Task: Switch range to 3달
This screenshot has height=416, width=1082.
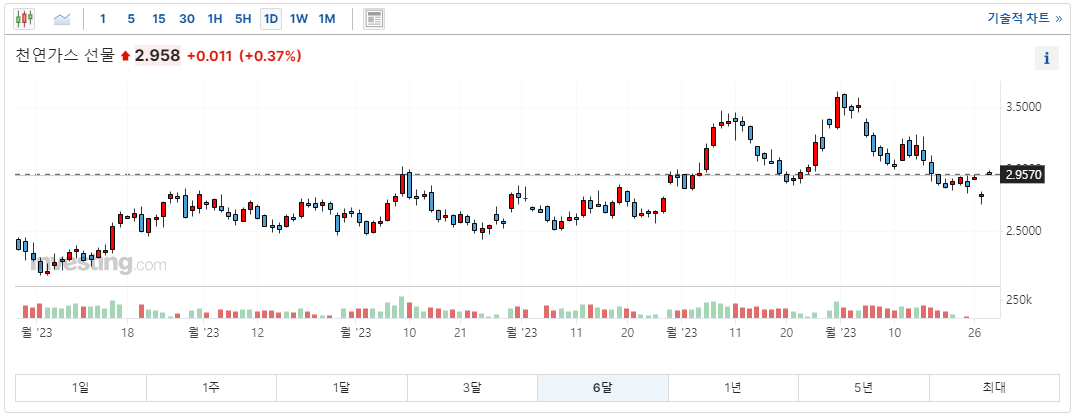Action: point(472,388)
